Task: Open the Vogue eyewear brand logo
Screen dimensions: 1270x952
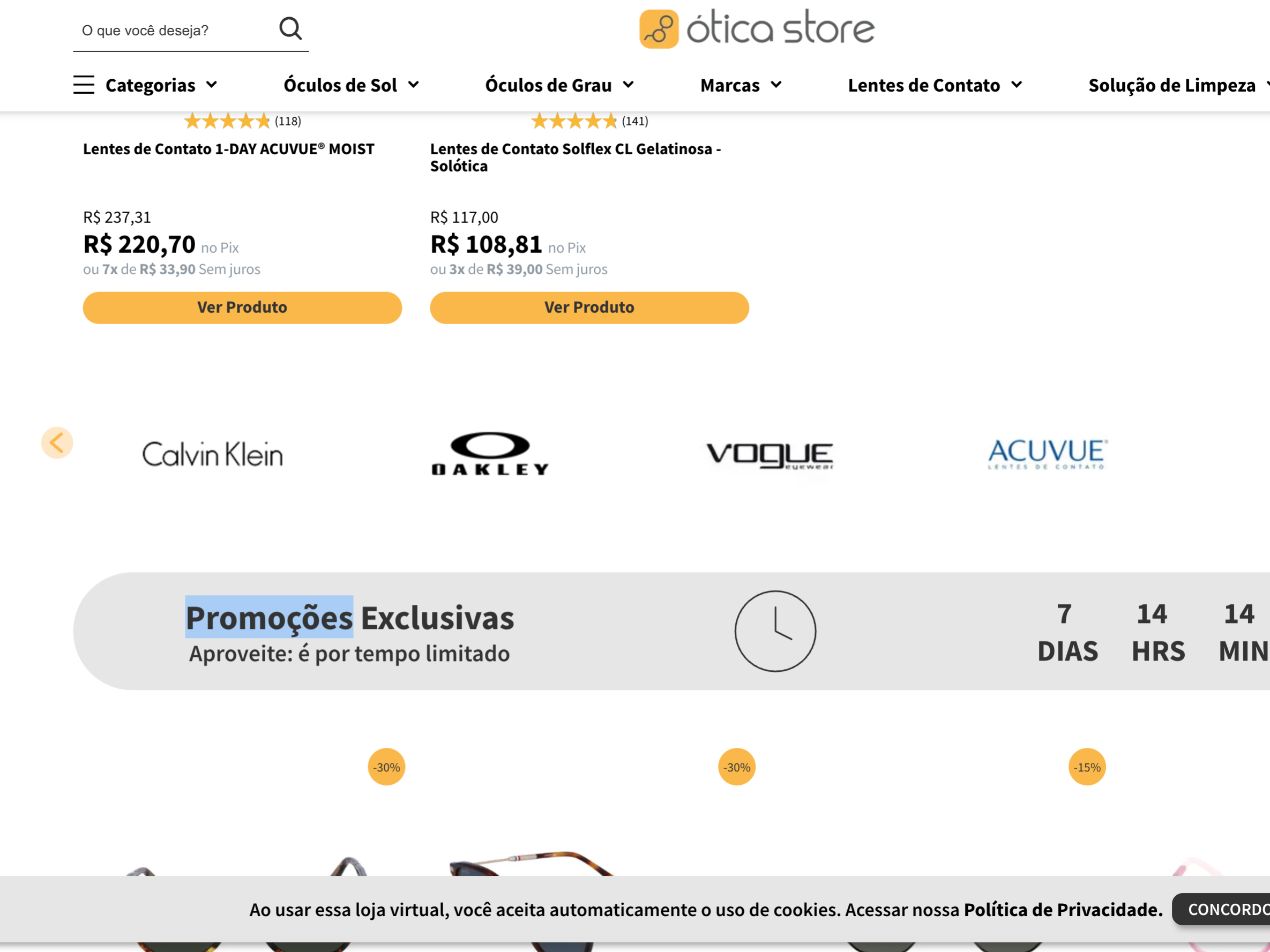Action: pos(770,455)
